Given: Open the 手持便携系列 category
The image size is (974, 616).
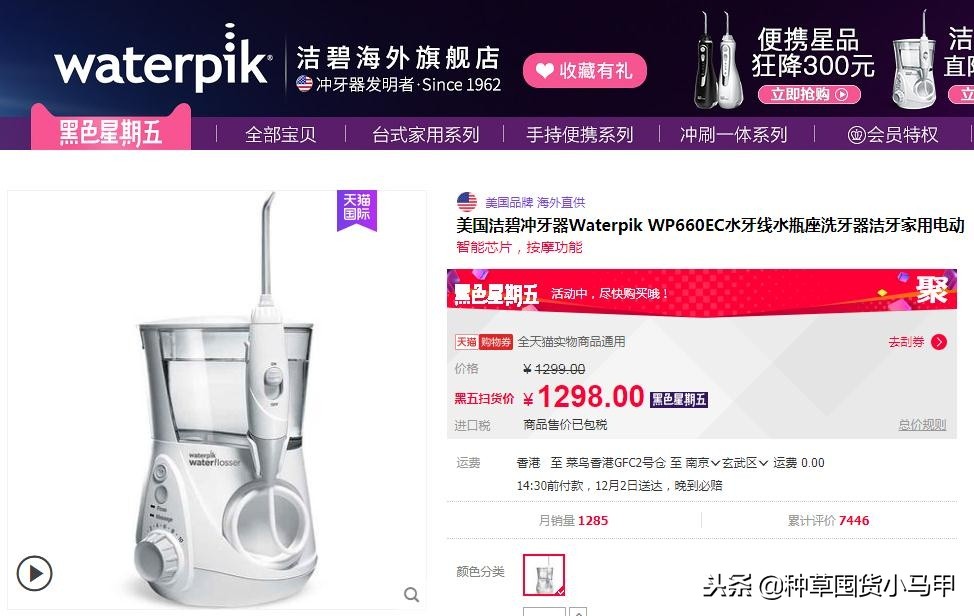Looking at the screenshot, I should coord(580,134).
